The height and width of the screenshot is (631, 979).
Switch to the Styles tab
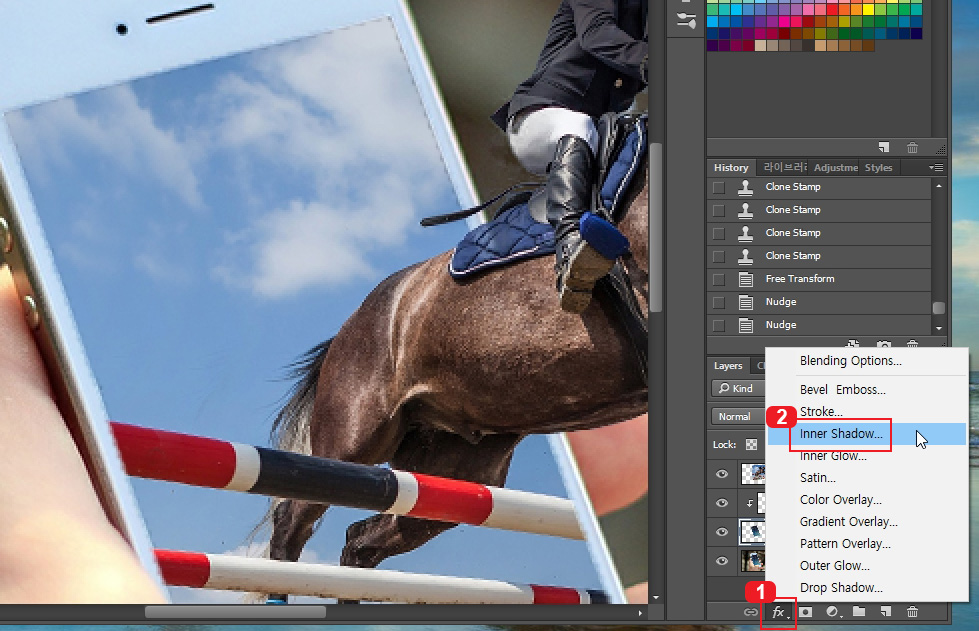tap(878, 167)
